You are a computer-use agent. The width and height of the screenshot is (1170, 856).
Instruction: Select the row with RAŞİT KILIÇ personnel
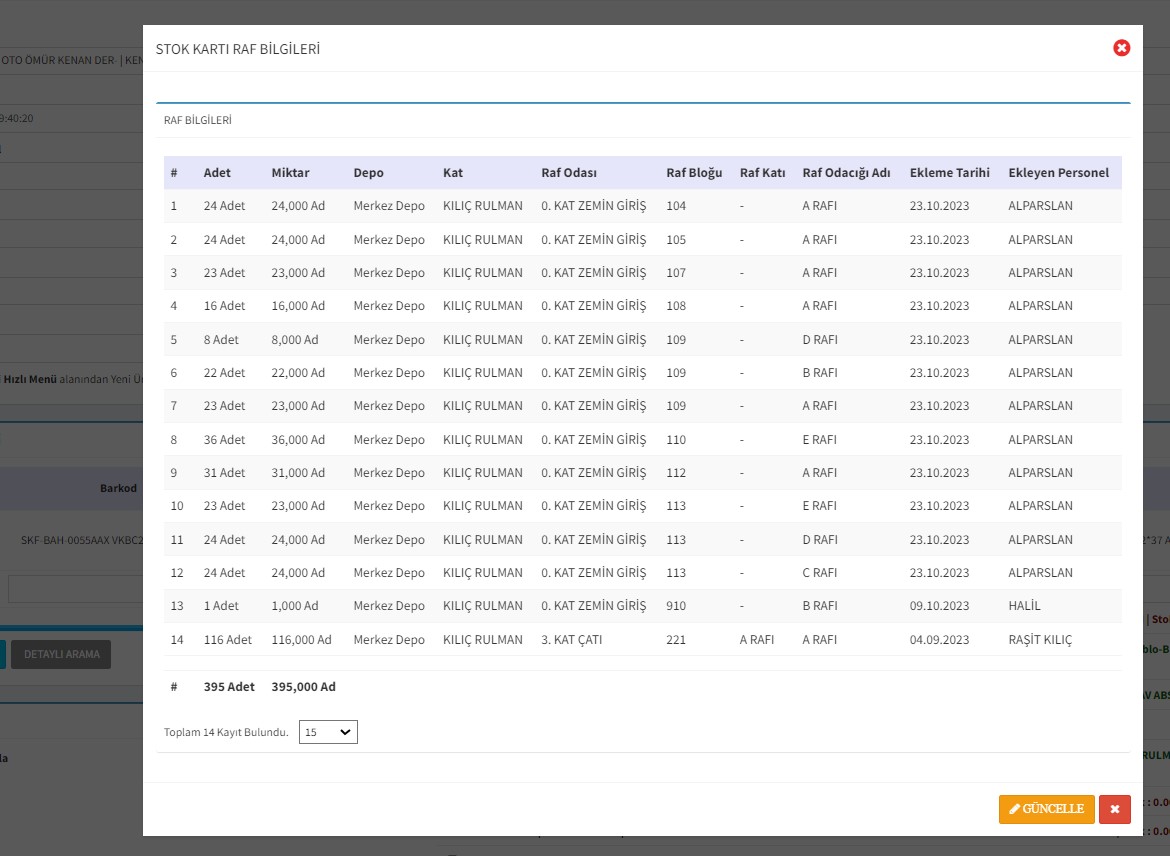1039,640
